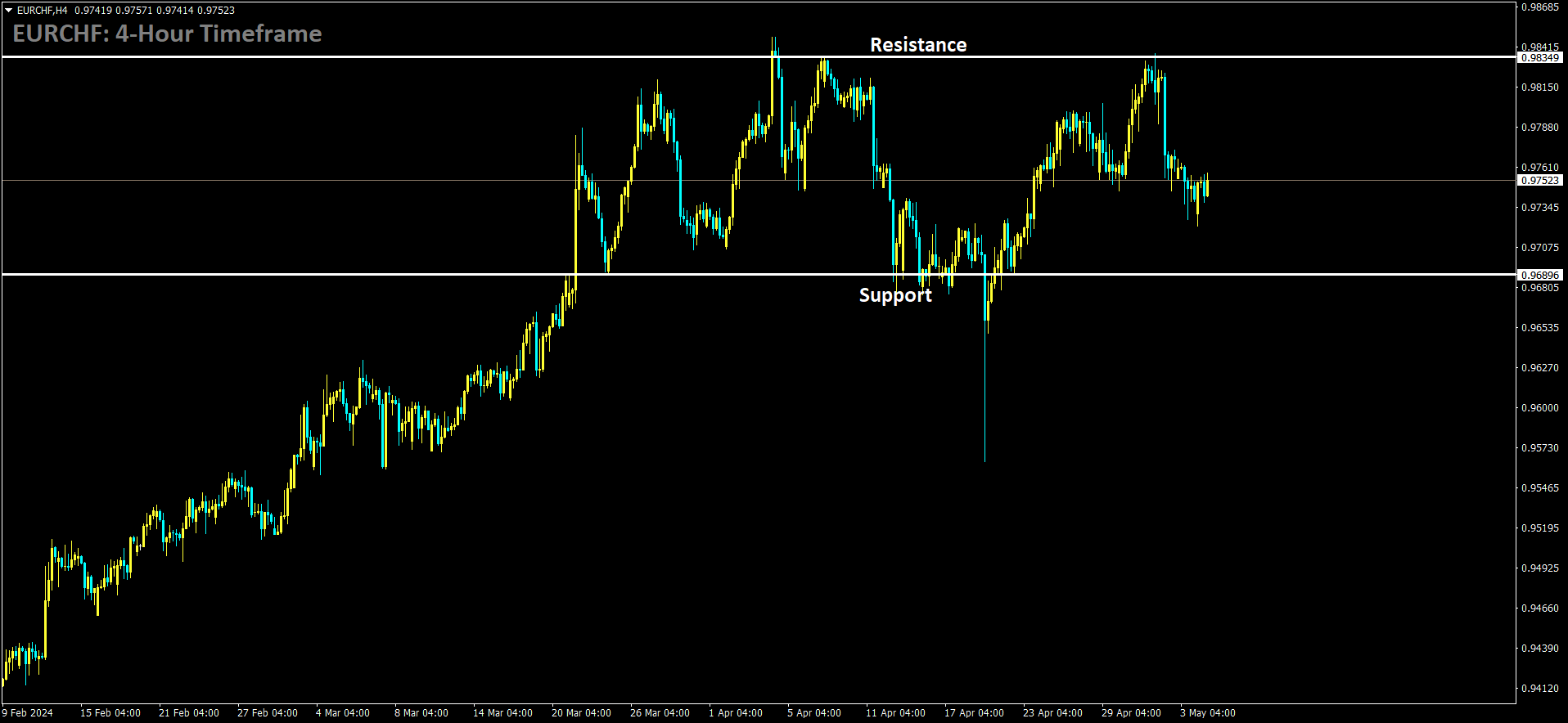Click the 17 Apr 04:00 time label
The height and width of the screenshot is (723, 1568).
tap(974, 713)
